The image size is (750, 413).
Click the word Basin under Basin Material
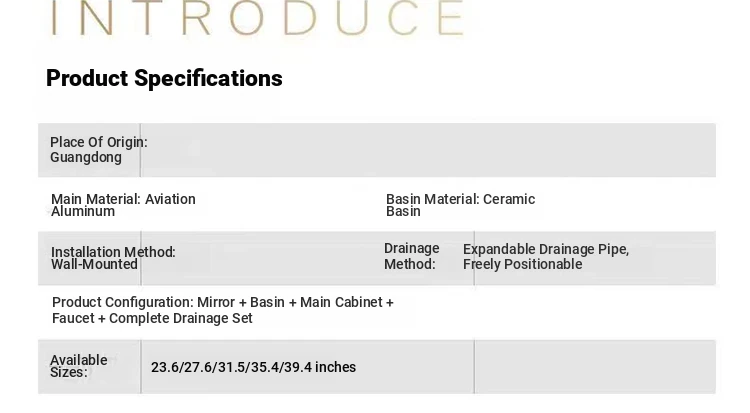pos(403,212)
